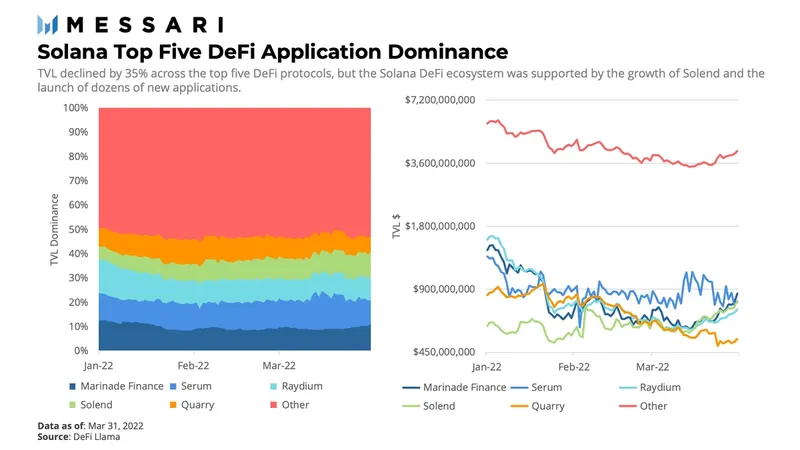
Task: Click 'Other' label in right chart legend
Action: [654, 406]
